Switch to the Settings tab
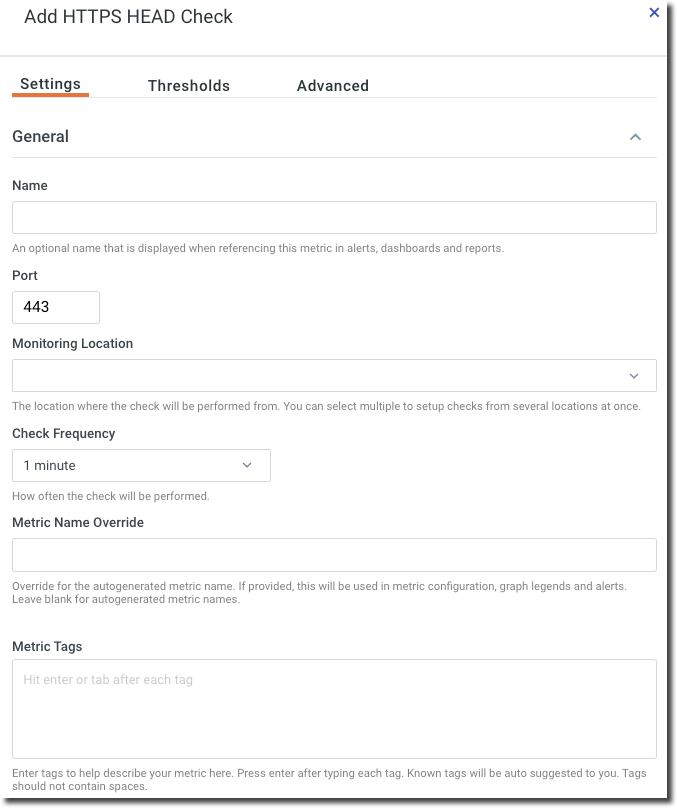This screenshot has width=677, height=808. click(x=50, y=85)
